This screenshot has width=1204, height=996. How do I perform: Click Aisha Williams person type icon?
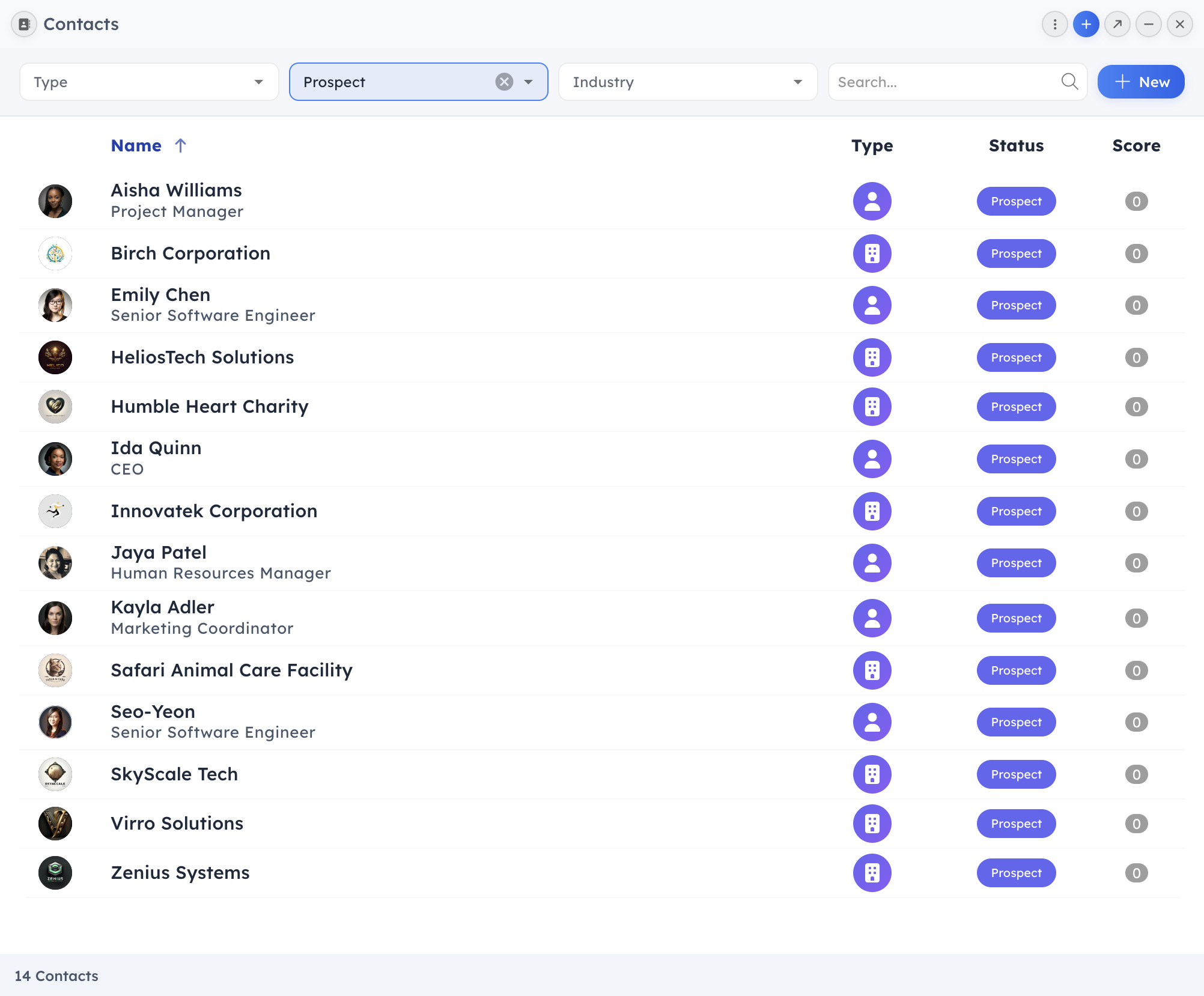coord(872,201)
